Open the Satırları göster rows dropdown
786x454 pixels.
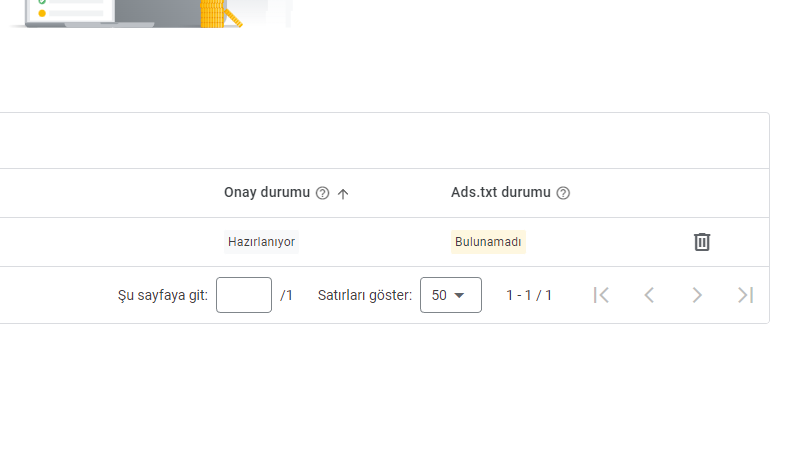[x=451, y=295]
